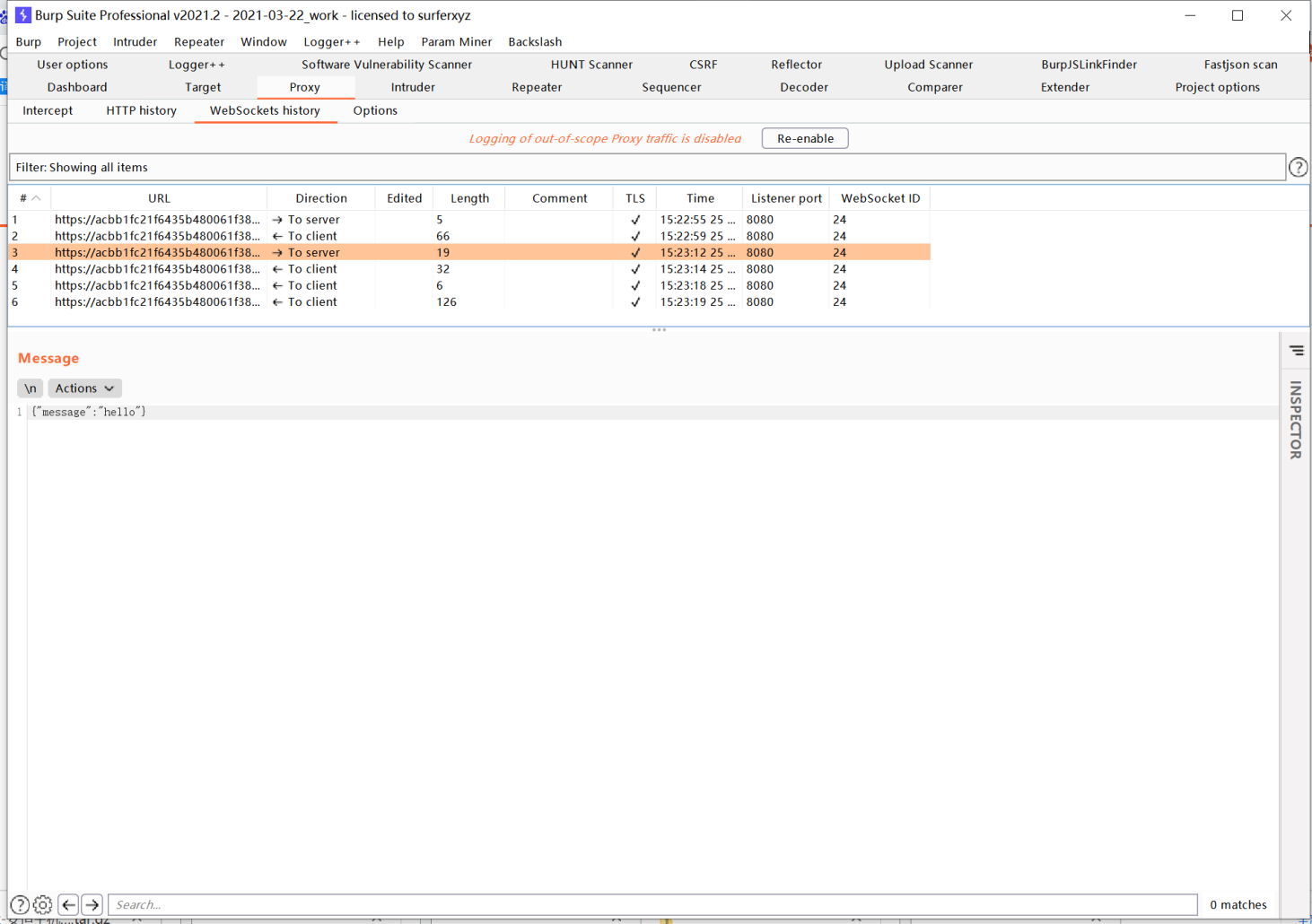This screenshot has height=924, width=1312.
Task: Sort by the URL column header
Action: click(x=159, y=198)
